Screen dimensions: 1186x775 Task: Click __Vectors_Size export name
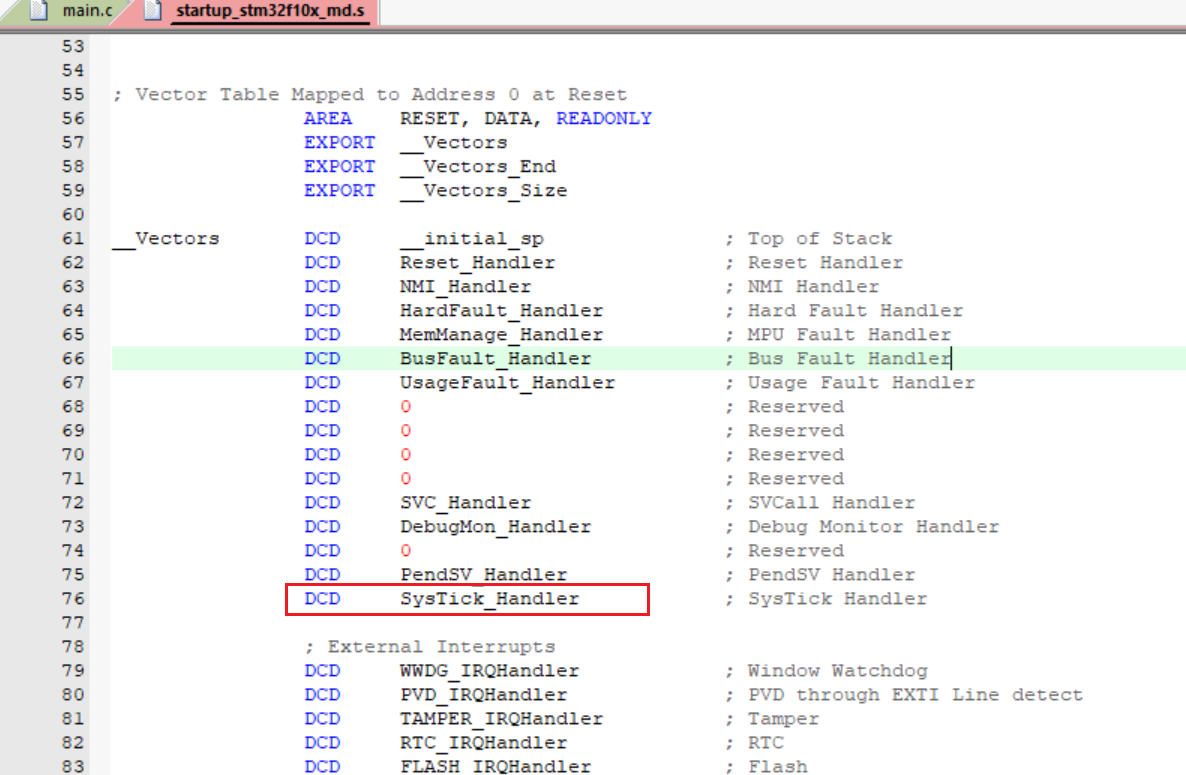point(484,191)
